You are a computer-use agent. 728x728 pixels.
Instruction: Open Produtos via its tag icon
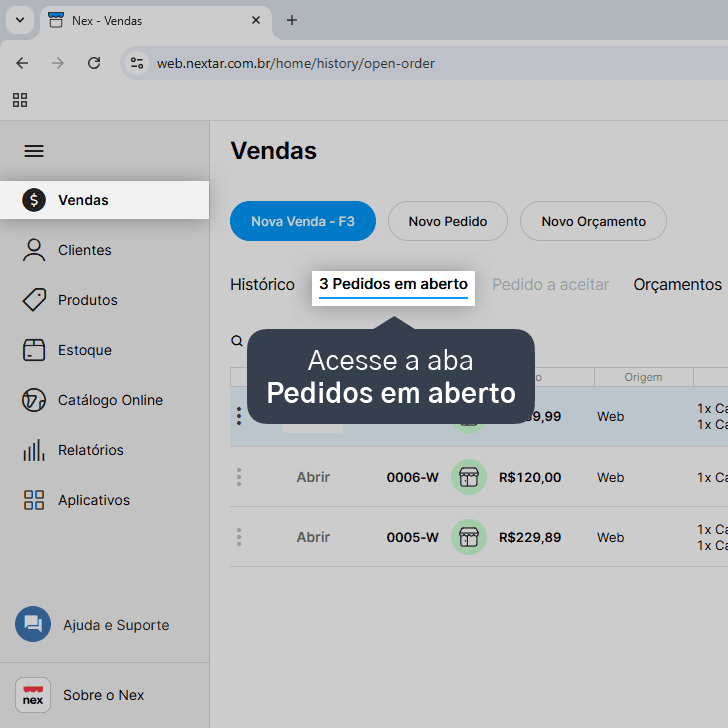[34, 300]
